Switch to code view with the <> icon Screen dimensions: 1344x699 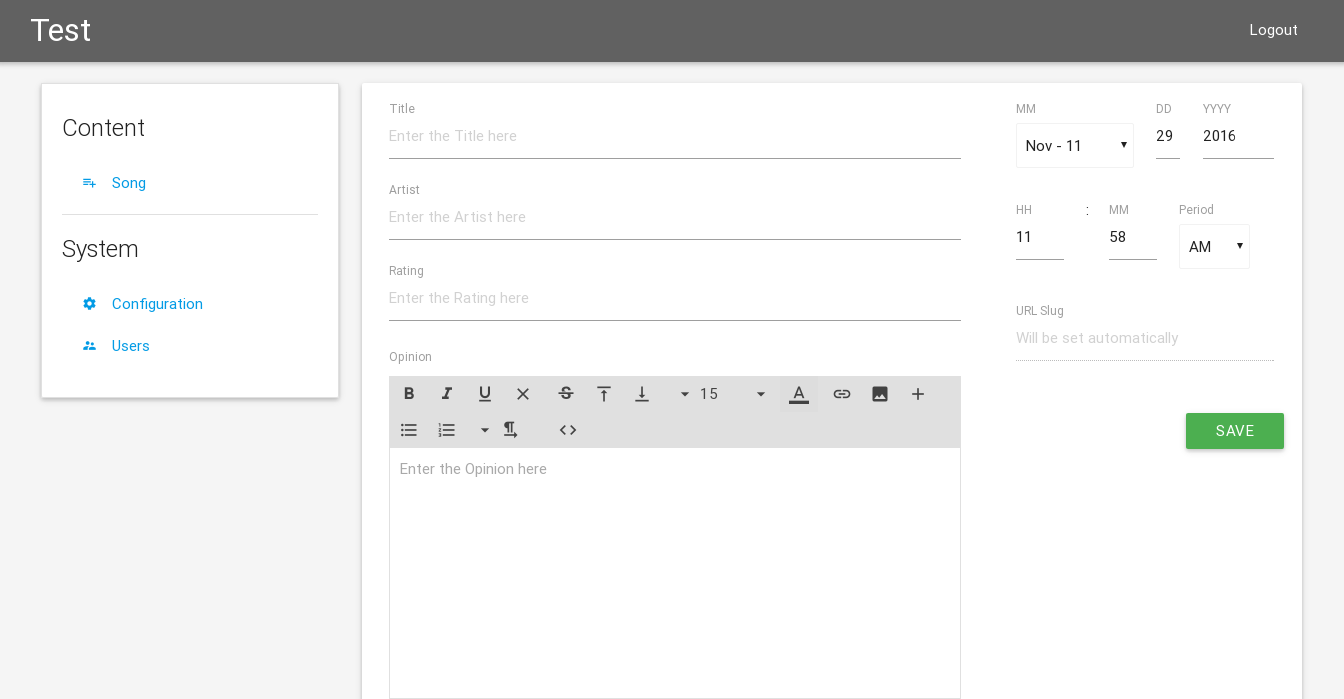[x=568, y=430]
